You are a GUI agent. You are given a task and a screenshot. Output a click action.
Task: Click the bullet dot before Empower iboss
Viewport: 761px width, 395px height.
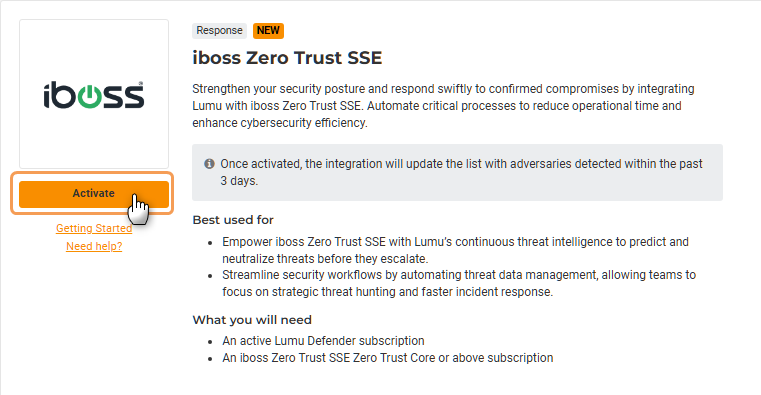210,243
